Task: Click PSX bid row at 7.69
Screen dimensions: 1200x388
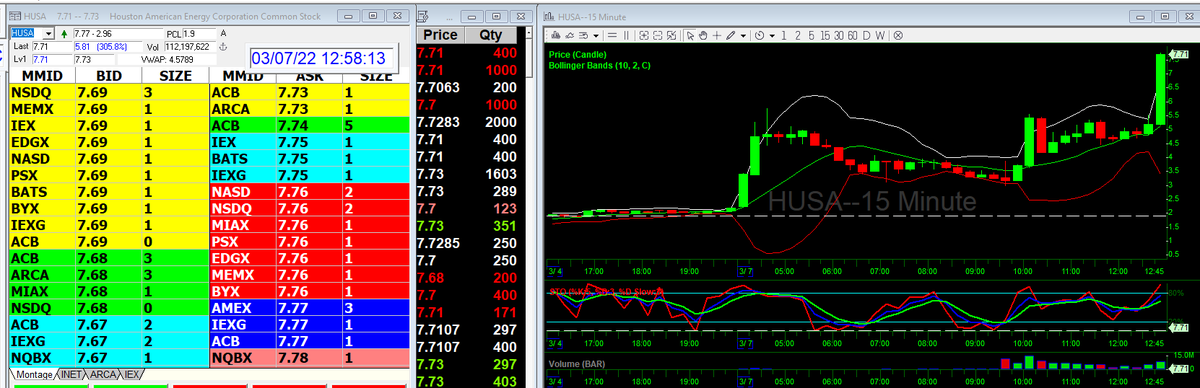Action: click(x=109, y=175)
